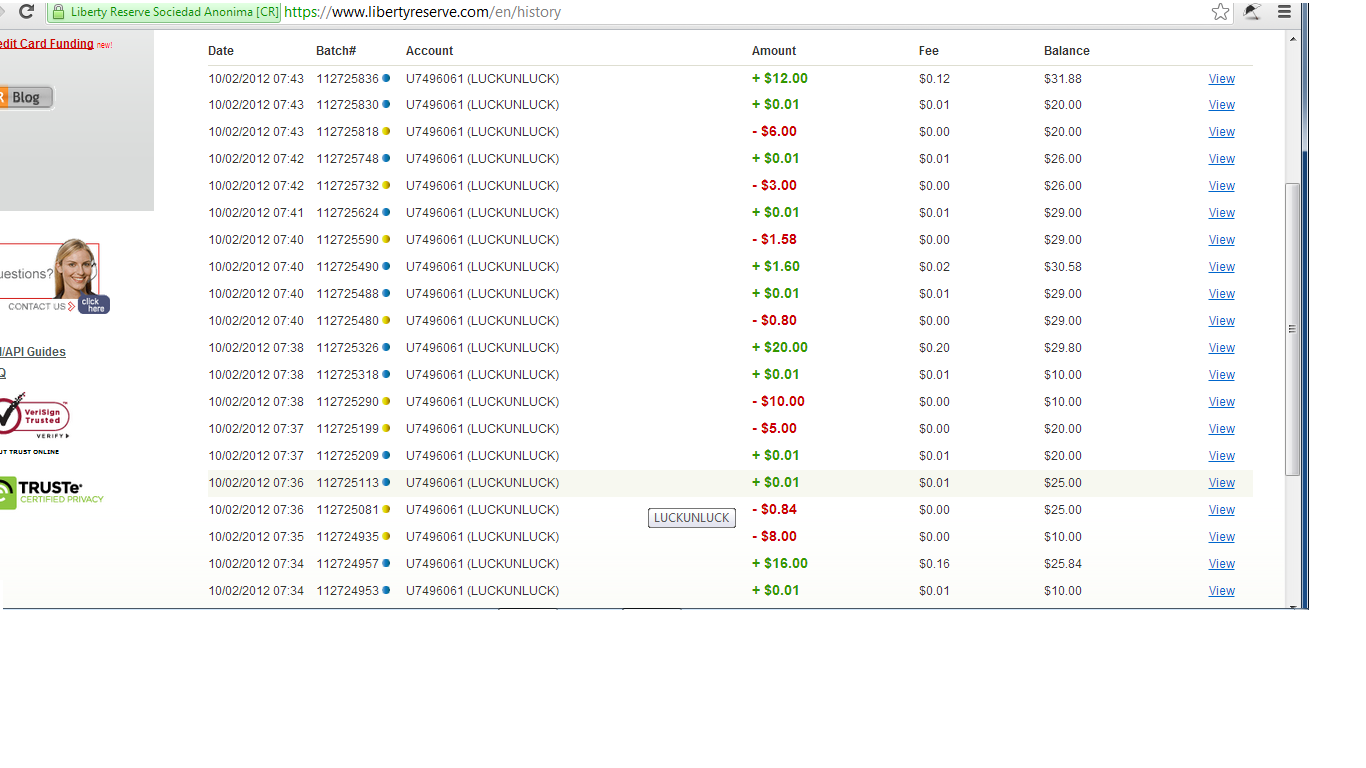Click the VeriSign Trusted seal
The width and height of the screenshot is (1366, 768).
[34, 417]
